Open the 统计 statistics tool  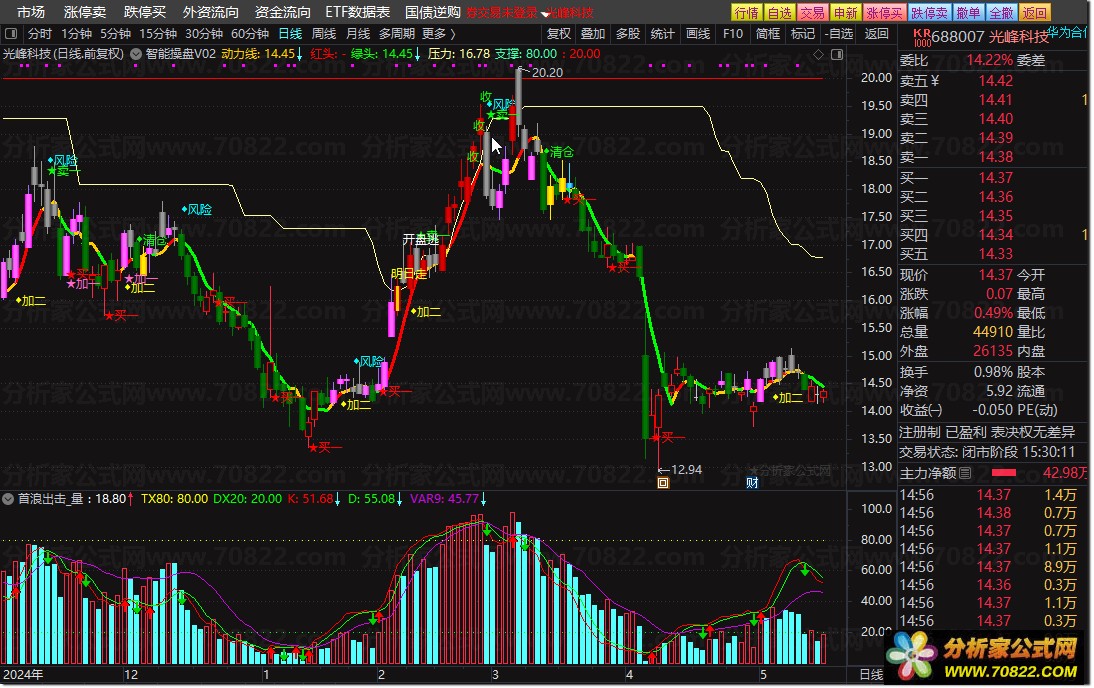[662, 33]
